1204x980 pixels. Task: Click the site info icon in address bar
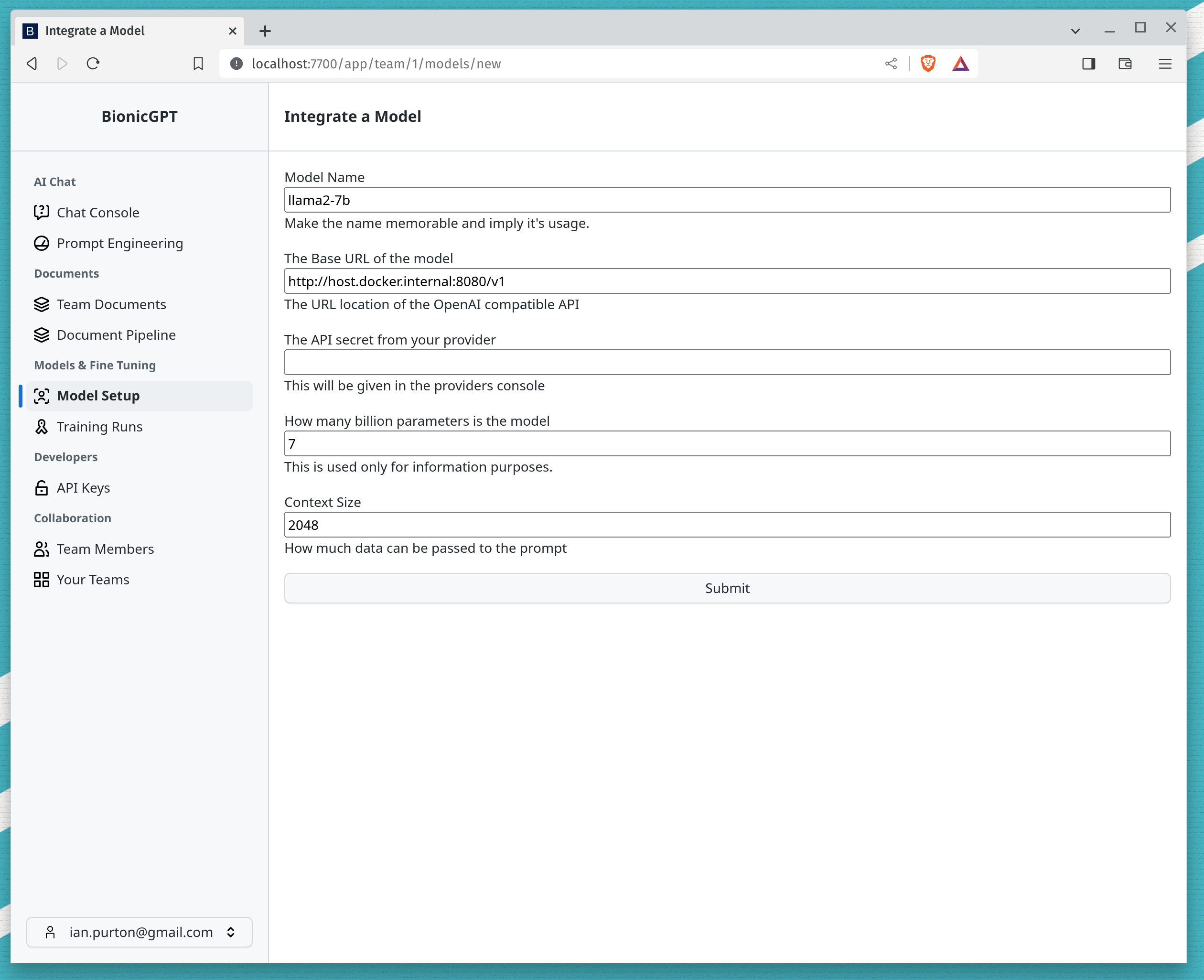[x=236, y=64]
